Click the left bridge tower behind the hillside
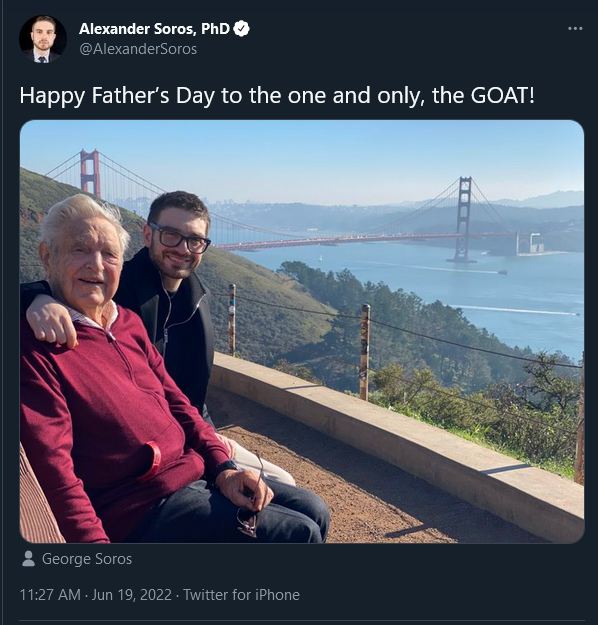The image size is (598, 625). (x=90, y=173)
